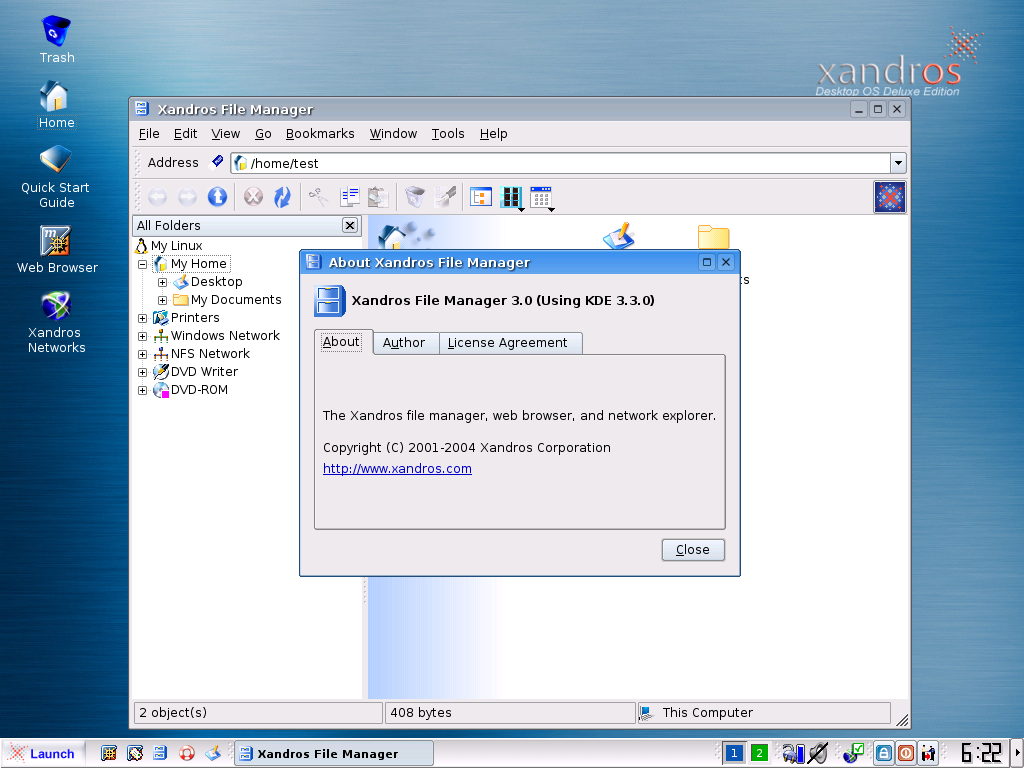Expand the NFS Network tree node

point(142,355)
